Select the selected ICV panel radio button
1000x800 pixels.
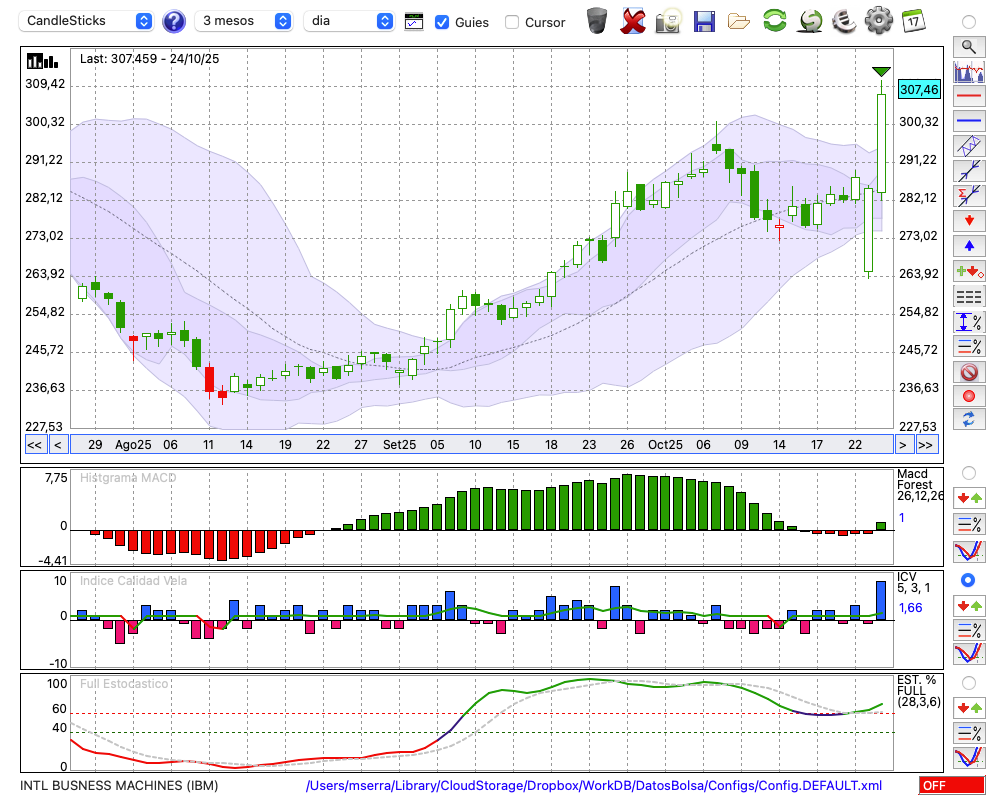pyautogui.click(x=968, y=580)
